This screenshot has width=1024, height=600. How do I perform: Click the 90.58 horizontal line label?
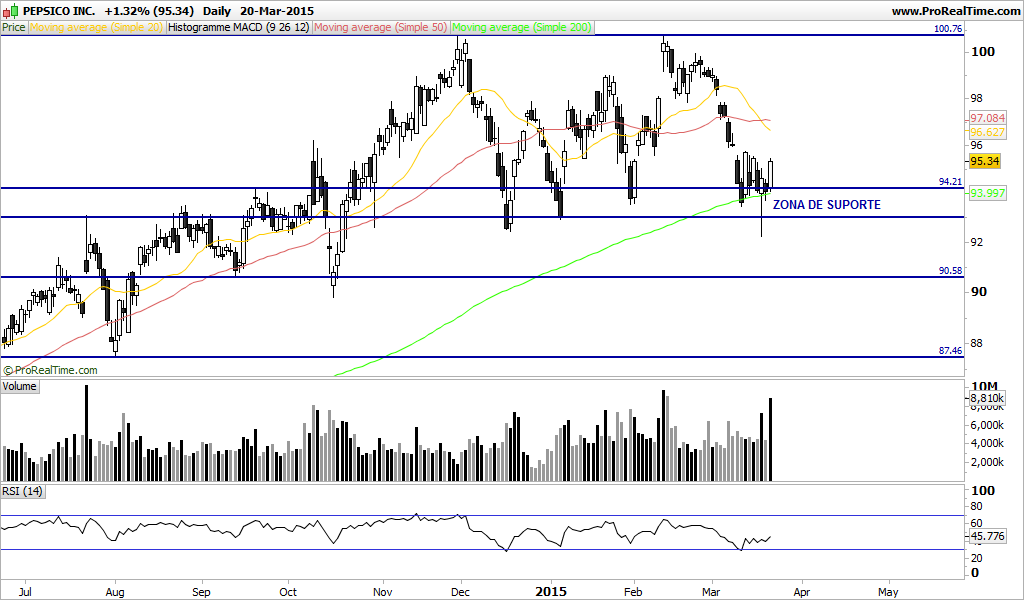950,270
